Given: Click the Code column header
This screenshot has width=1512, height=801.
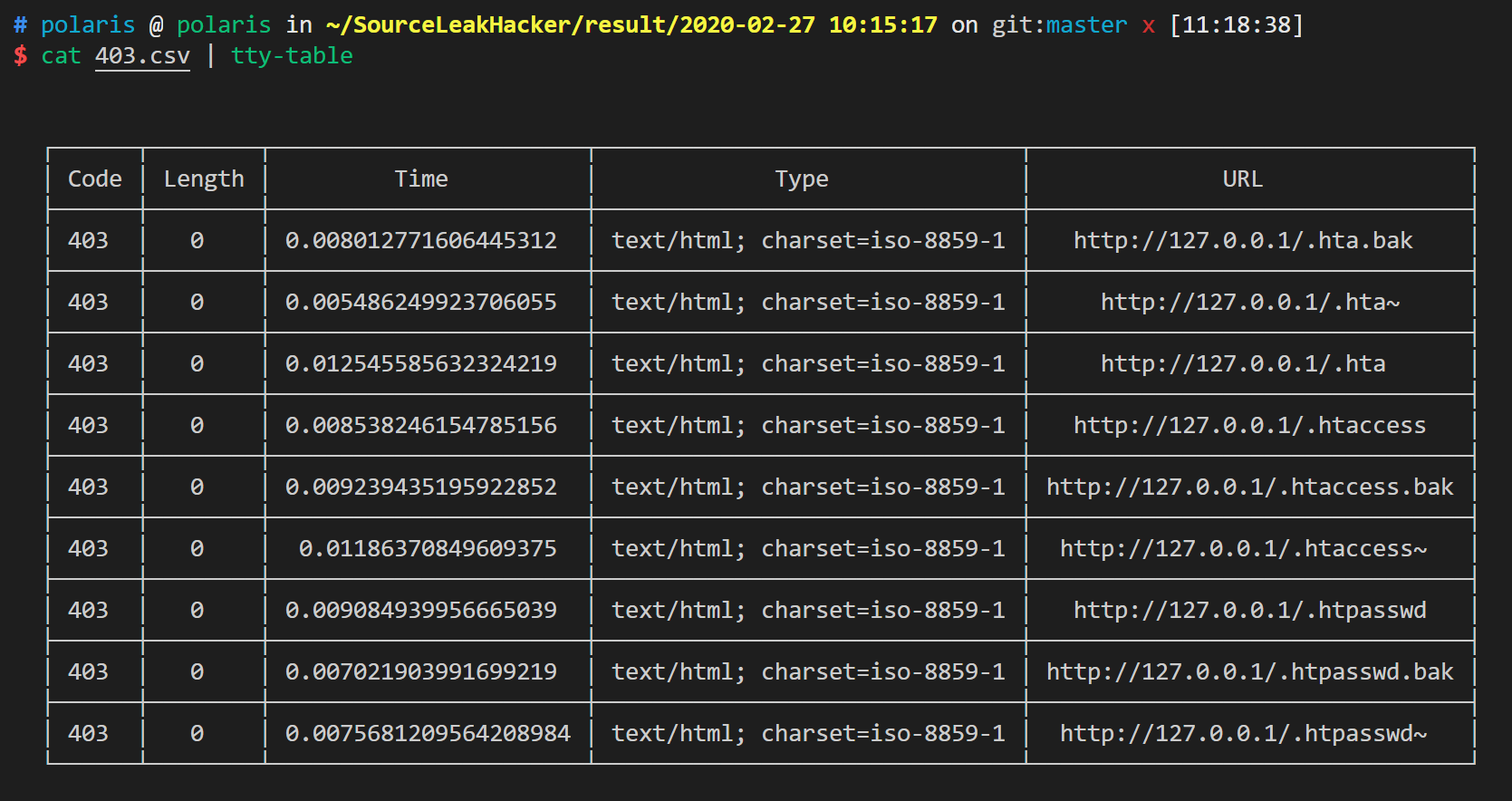Looking at the screenshot, I should coord(95,179).
